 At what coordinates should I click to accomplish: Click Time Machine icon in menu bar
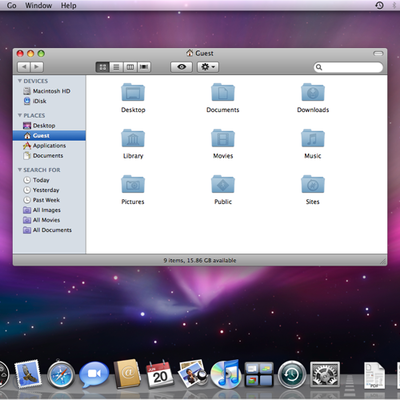point(379,5)
